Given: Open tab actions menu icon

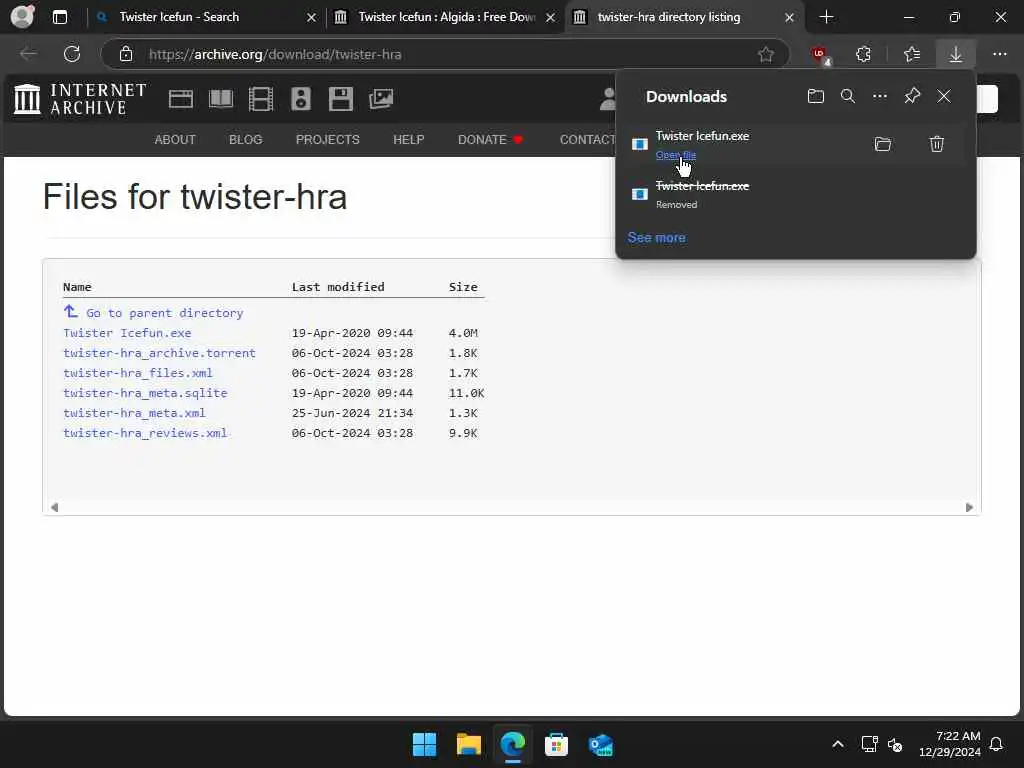Looking at the screenshot, I should (x=59, y=17).
